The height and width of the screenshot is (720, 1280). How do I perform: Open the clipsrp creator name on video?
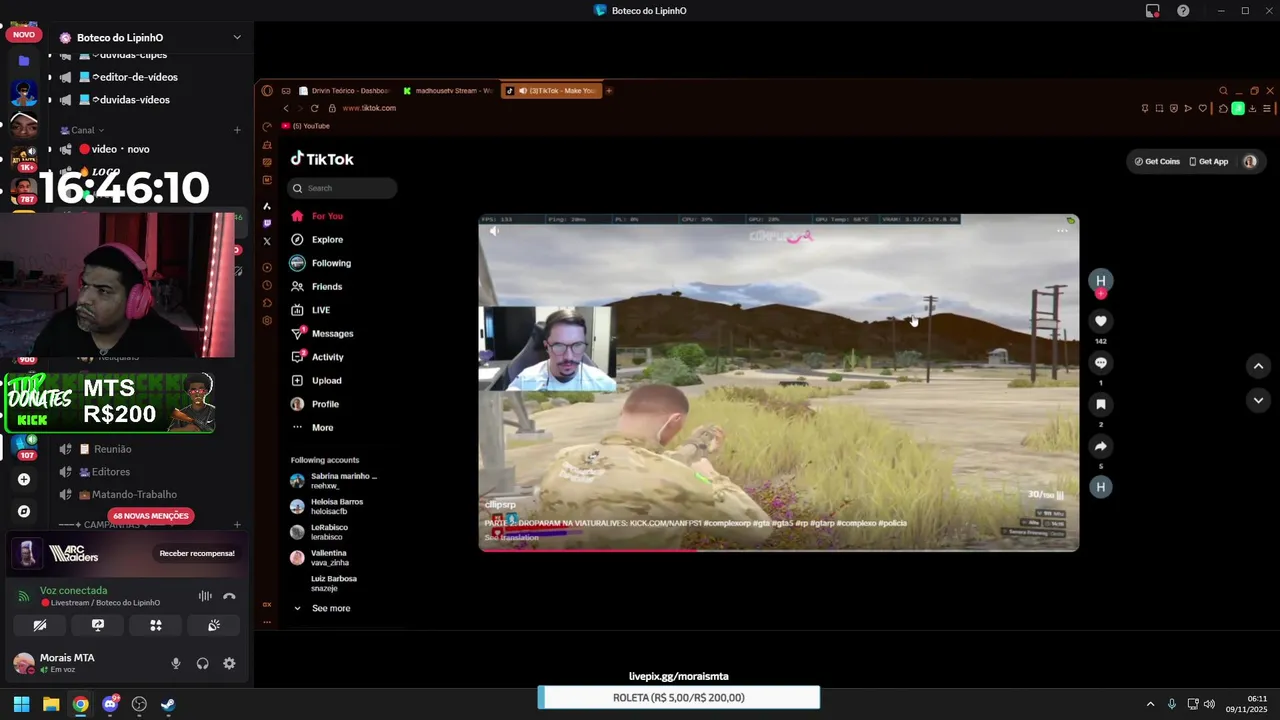tap(500, 505)
